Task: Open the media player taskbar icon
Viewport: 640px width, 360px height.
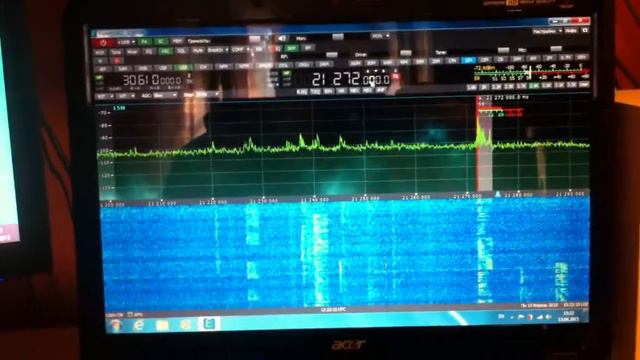Action: click(185, 325)
